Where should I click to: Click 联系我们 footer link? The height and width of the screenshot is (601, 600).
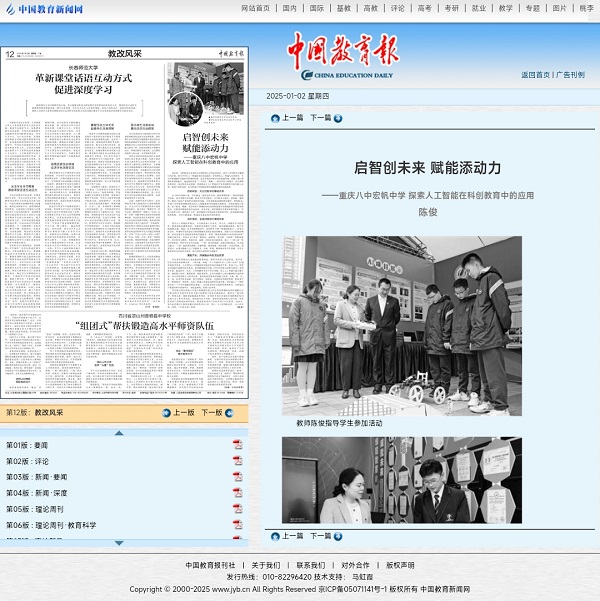coord(311,565)
